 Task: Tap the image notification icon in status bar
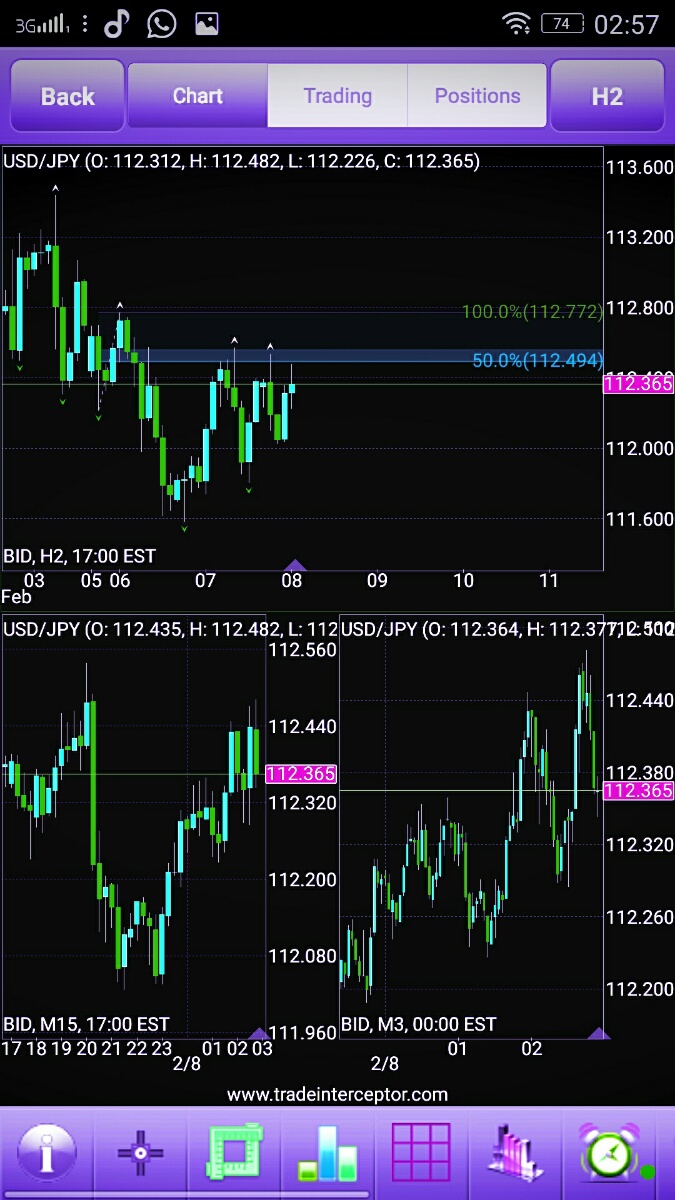point(207,24)
